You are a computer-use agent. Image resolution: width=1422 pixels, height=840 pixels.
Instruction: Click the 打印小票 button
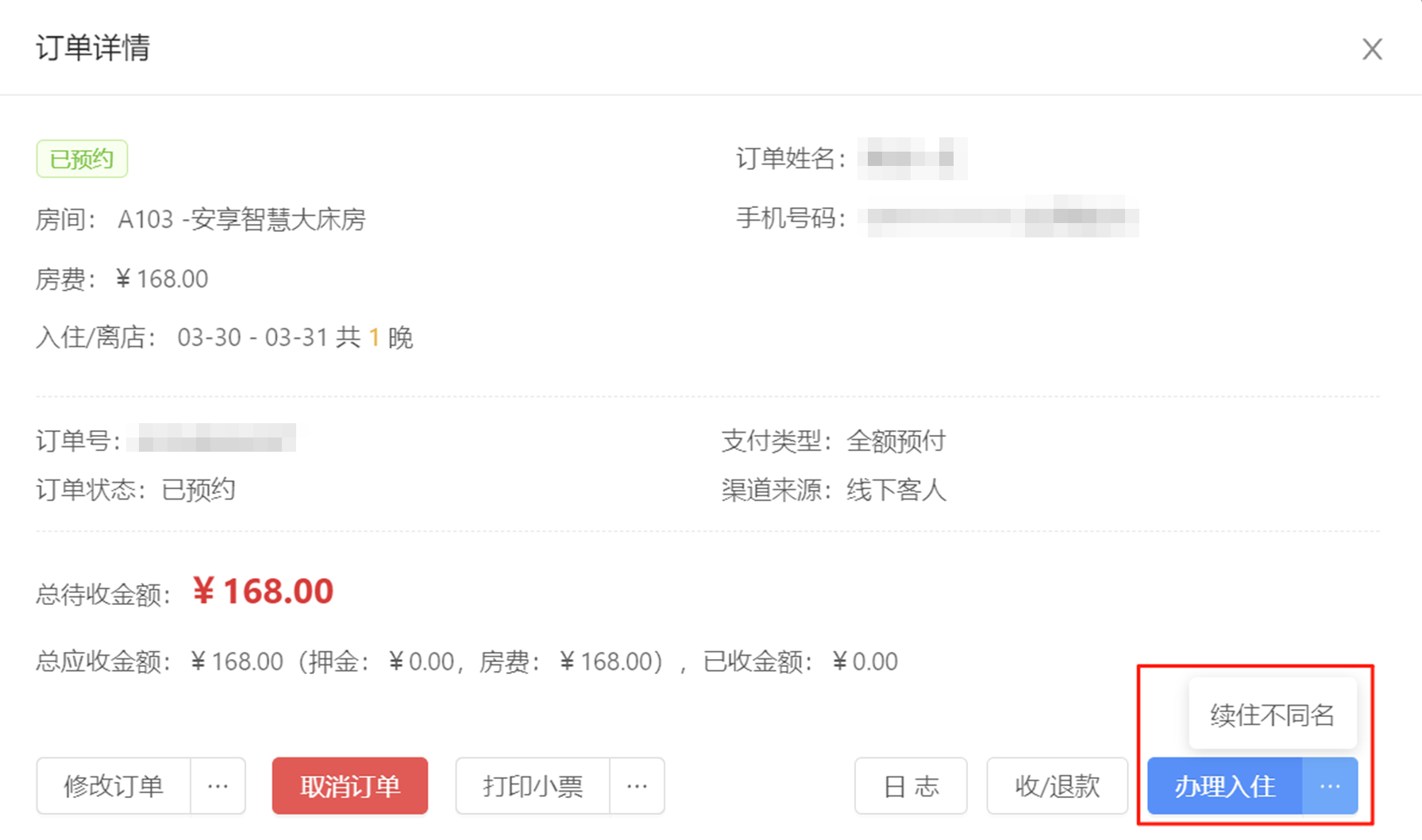(533, 786)
